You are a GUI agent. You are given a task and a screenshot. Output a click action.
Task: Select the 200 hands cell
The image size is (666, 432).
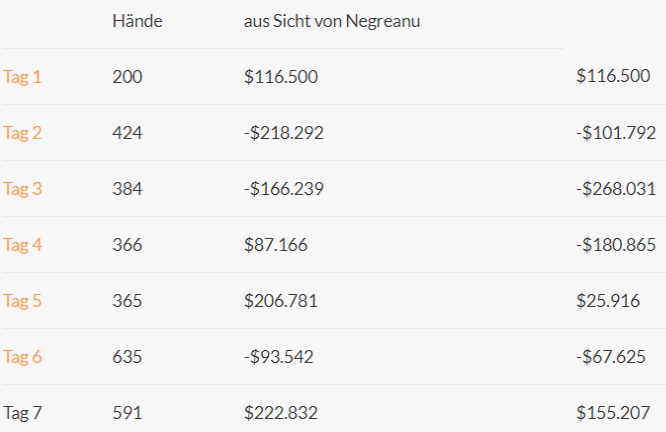point(127,76)
